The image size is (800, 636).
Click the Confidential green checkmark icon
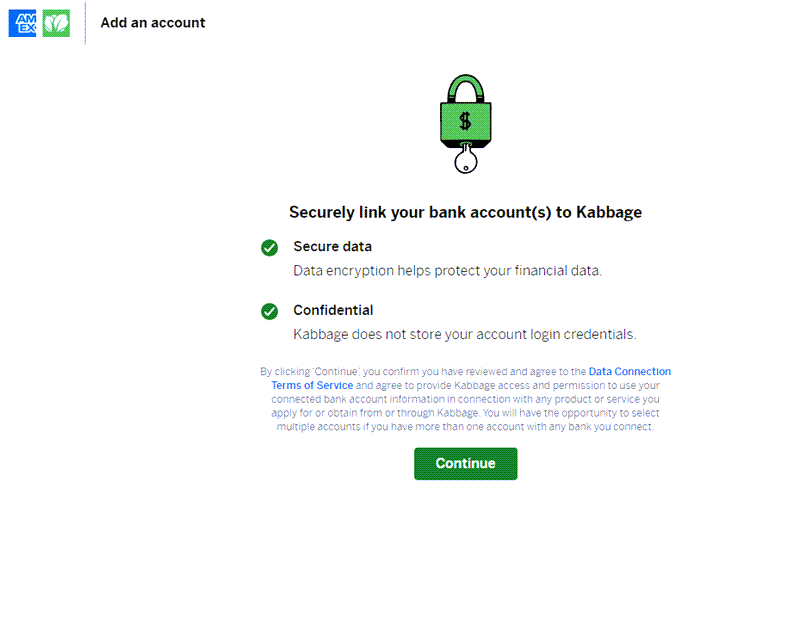click(269, 311)
